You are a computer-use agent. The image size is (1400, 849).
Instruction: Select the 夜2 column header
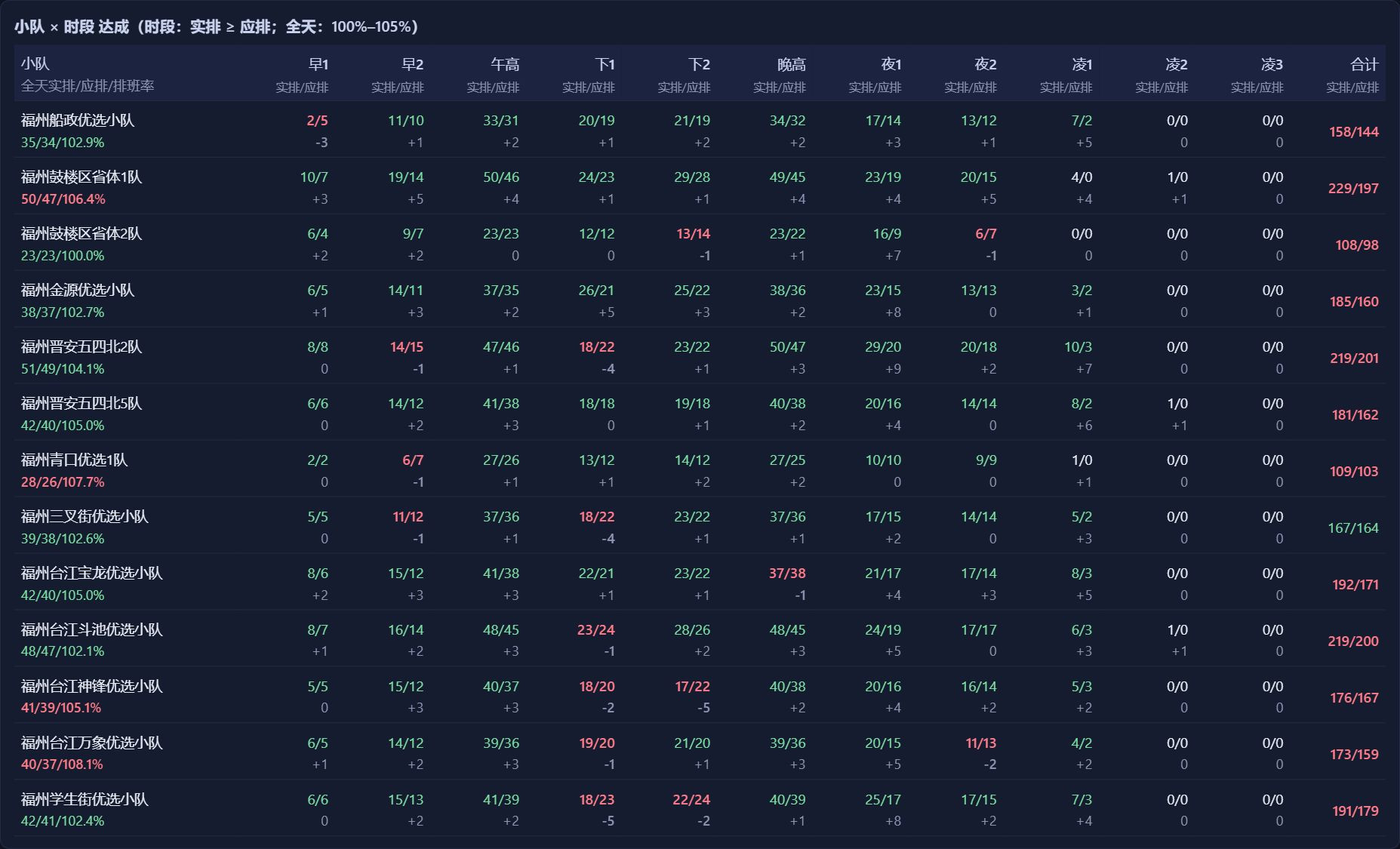click(x=986, y=64)
